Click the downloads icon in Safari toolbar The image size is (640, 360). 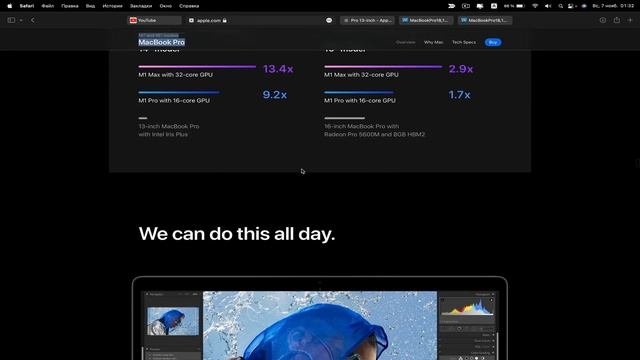pyautogui.click(x=602, y=20)
